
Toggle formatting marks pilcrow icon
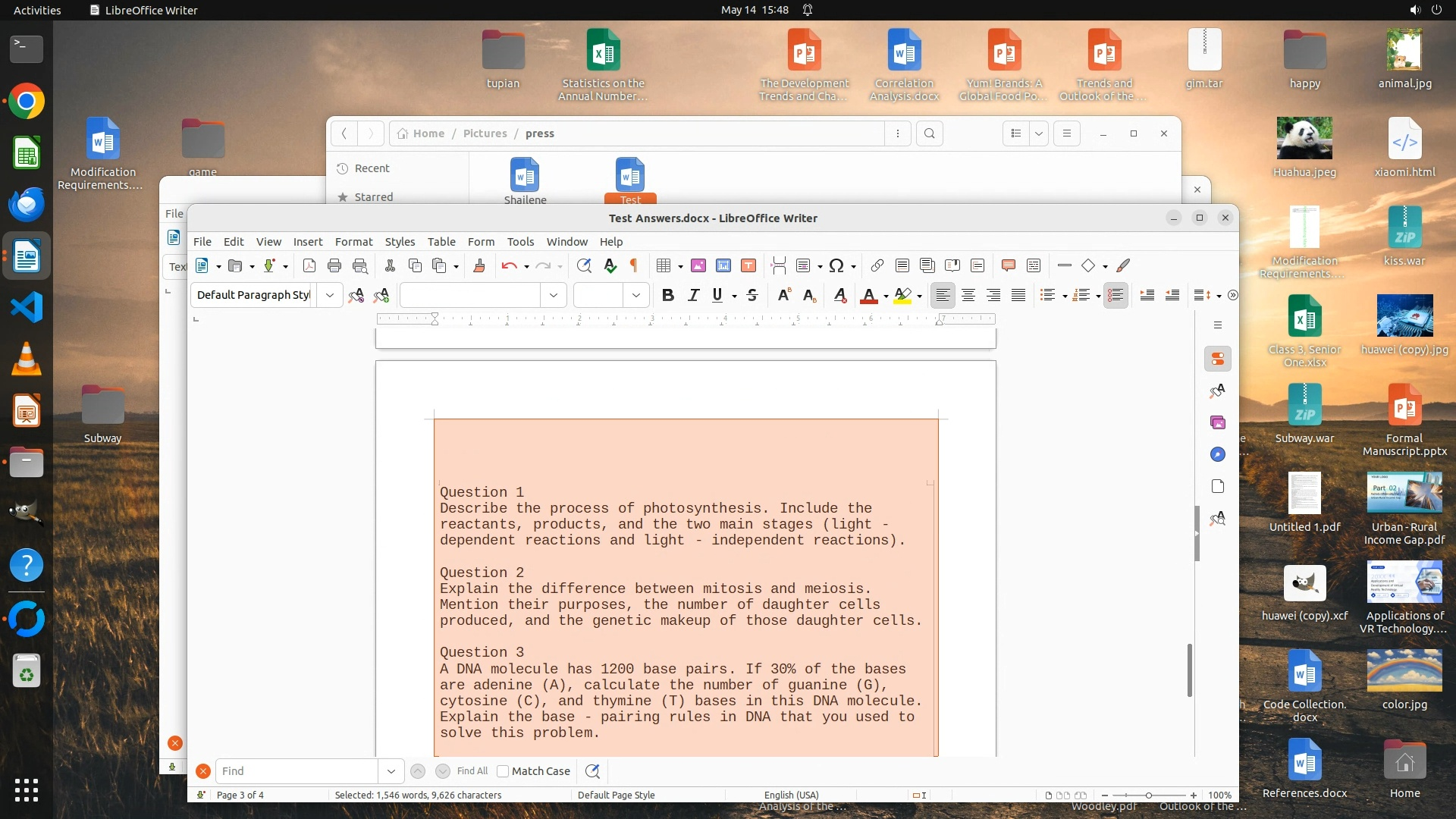(634, 265)
